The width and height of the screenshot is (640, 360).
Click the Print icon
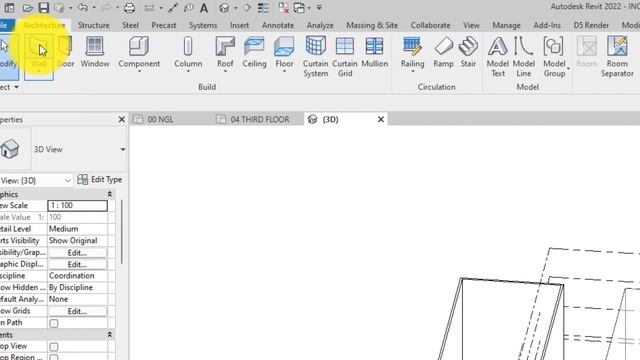129,7
